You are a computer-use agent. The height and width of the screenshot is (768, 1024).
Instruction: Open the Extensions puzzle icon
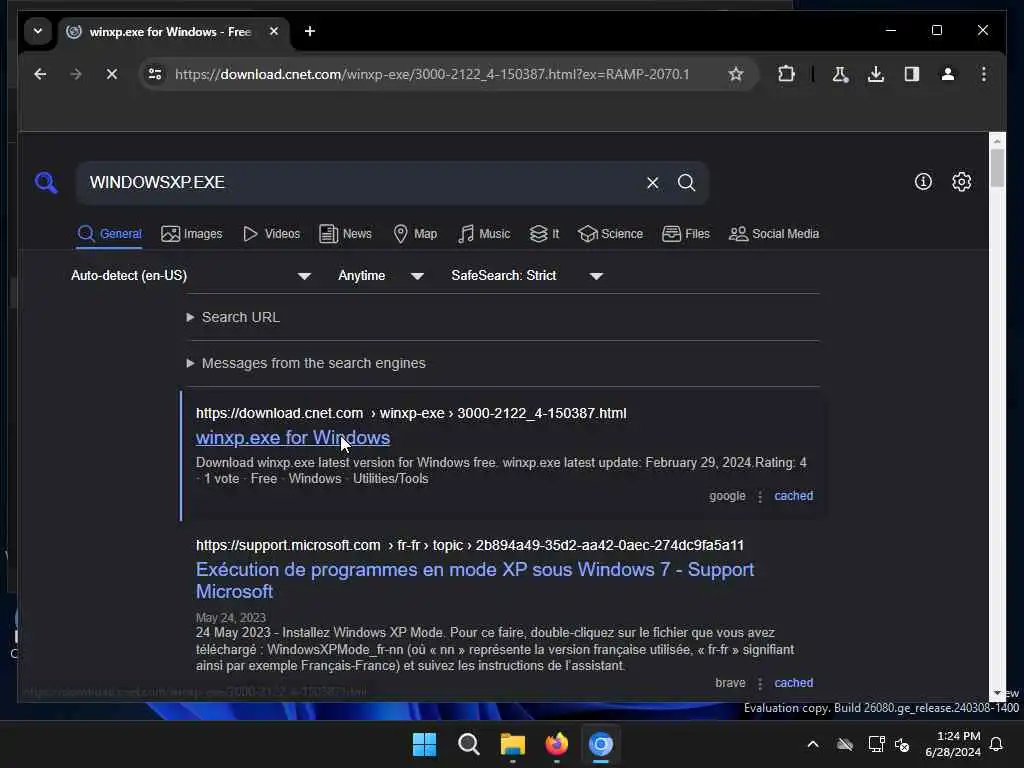click(x=786, y=74)
